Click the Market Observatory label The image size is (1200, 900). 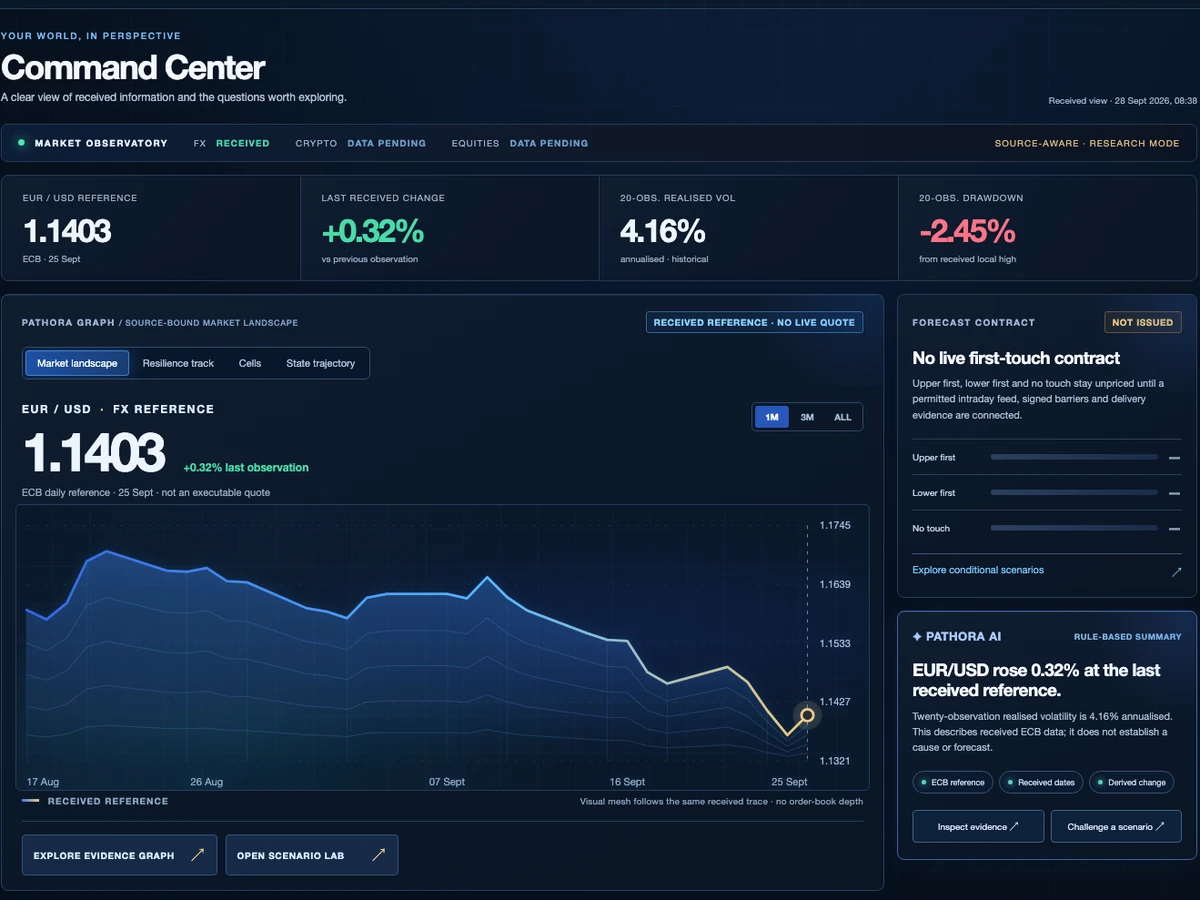(101, 143)
